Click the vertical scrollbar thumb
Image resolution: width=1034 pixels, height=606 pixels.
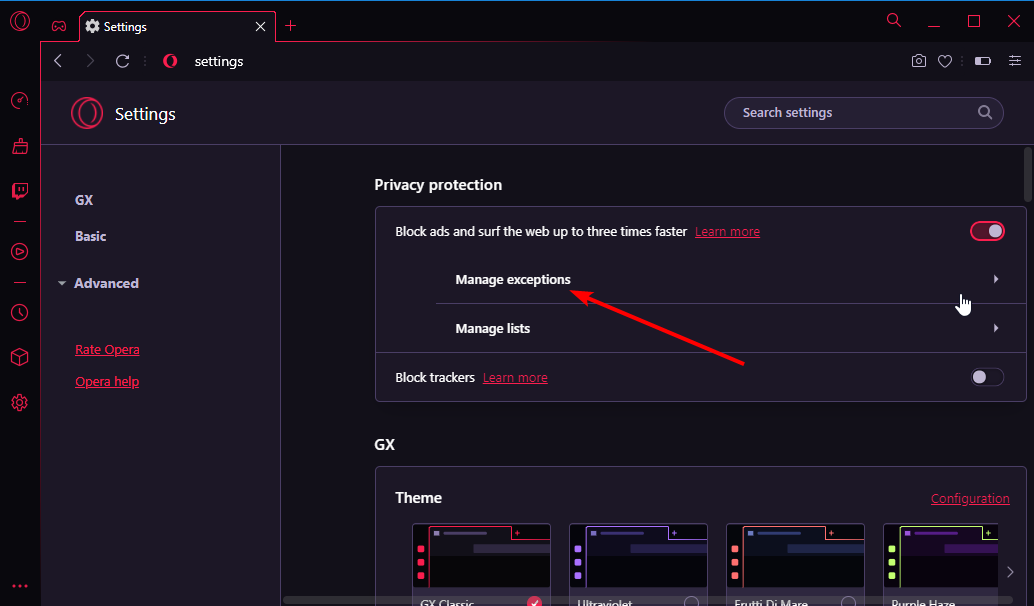(1027, 174)
